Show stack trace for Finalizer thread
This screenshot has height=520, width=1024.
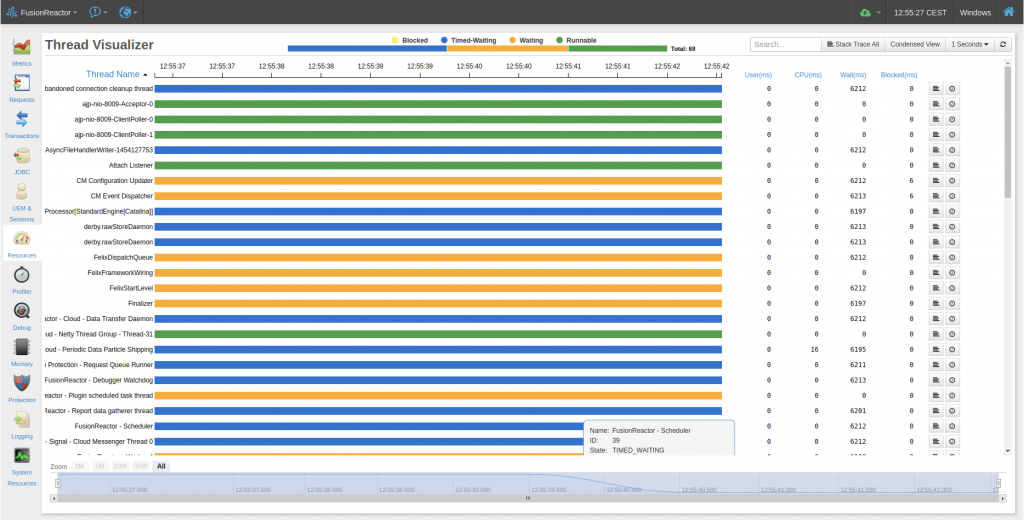tap(936, 303)
